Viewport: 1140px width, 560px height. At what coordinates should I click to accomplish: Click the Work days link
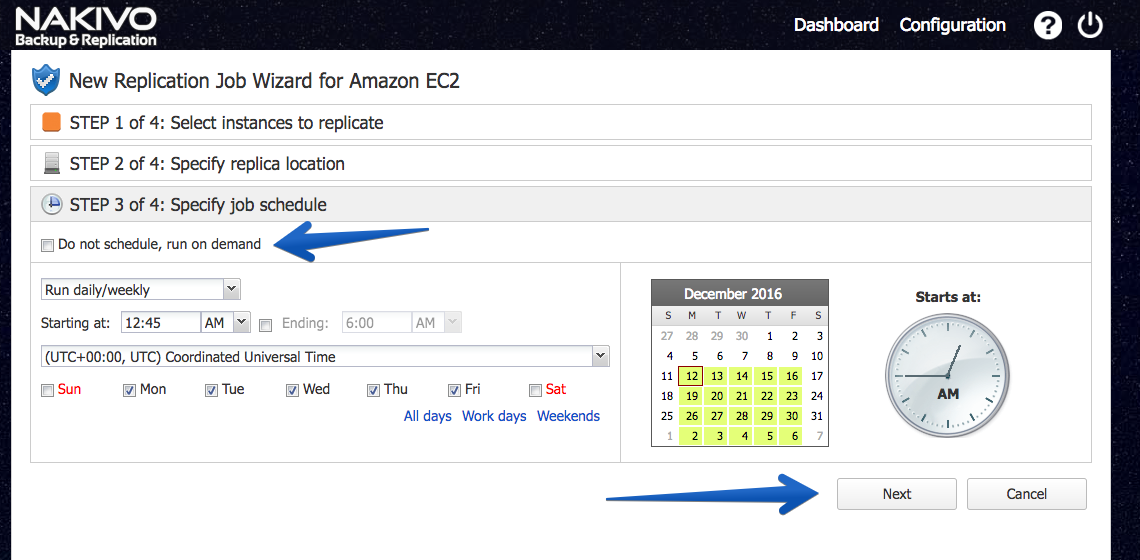click(x=494, y=416)
